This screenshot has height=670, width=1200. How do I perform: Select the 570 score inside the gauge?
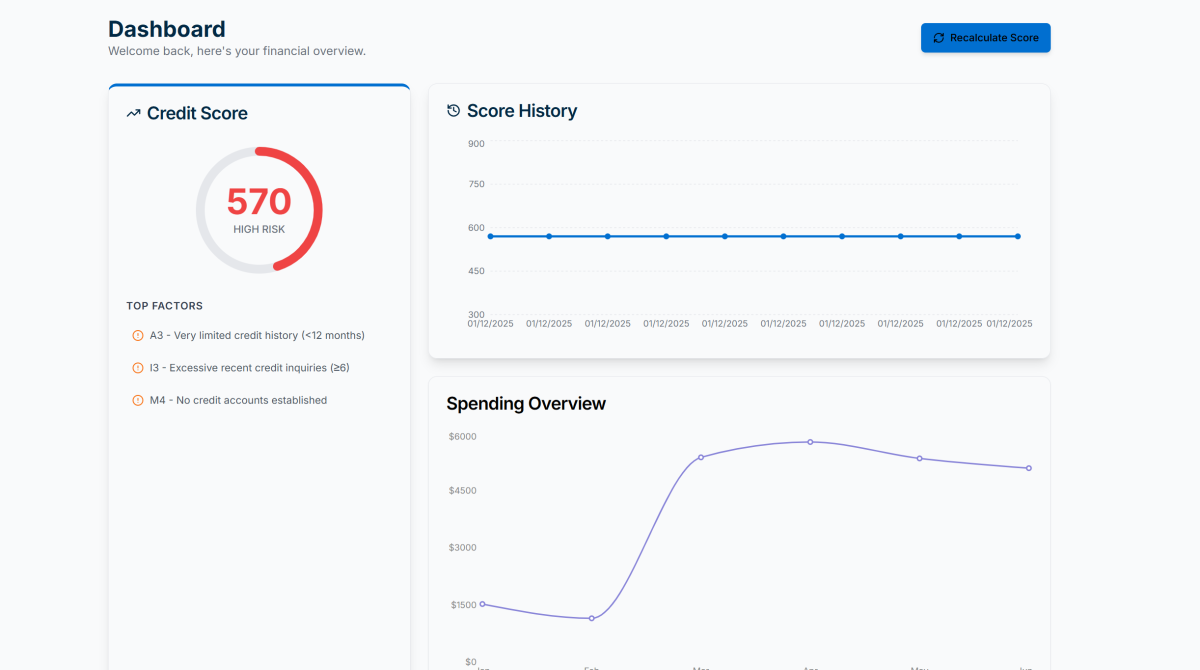[x=258, y=202]
